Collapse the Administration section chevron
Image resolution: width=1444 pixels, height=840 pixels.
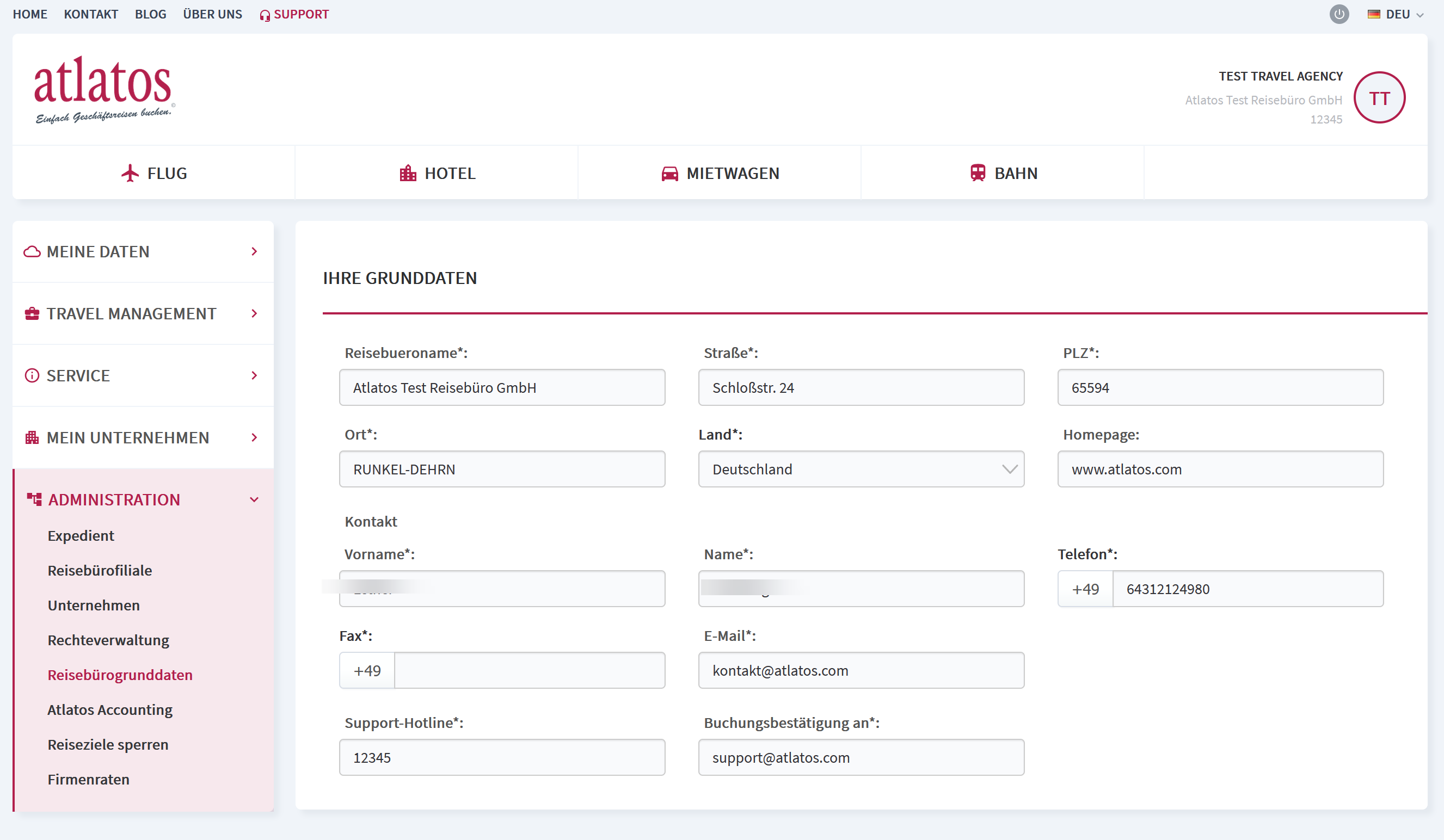[254, 500]
